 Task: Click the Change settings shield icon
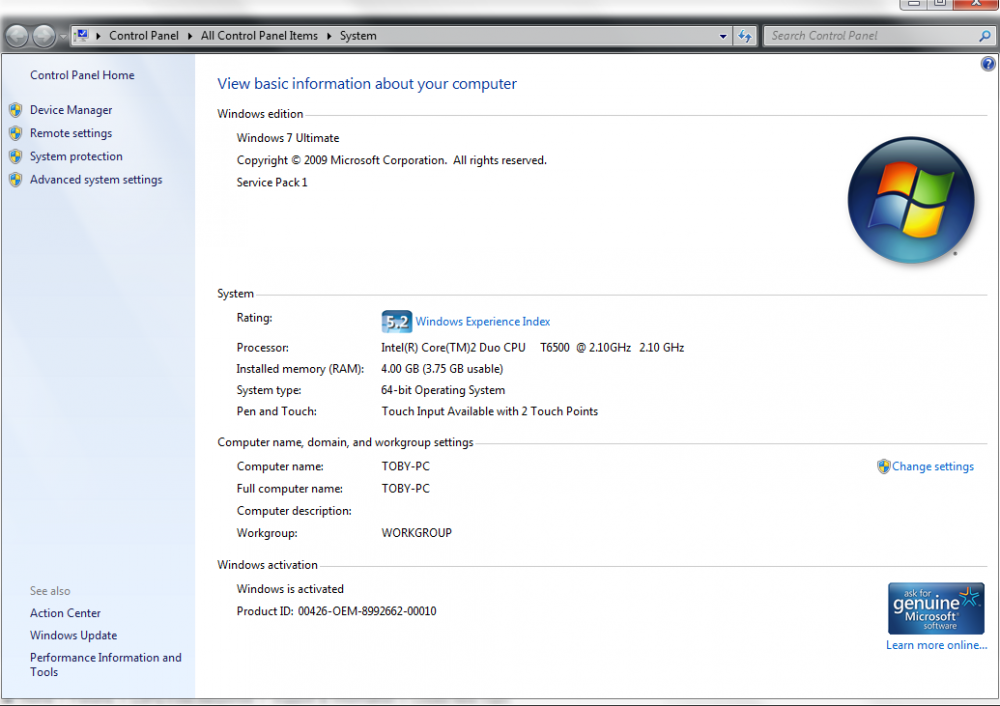883,466
